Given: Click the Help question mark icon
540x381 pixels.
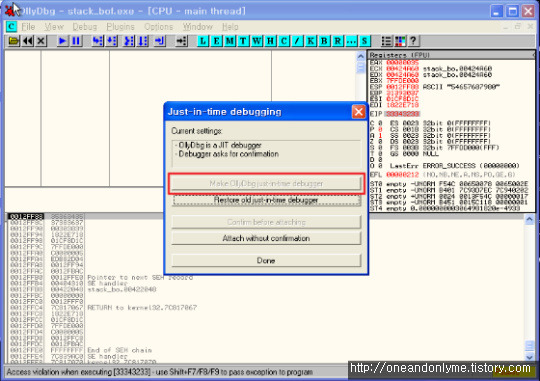Looking at the screenshot, I should point(413,41).
